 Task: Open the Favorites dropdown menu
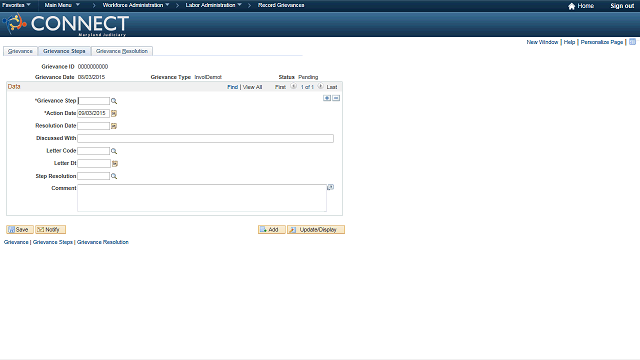click(16, 5)
